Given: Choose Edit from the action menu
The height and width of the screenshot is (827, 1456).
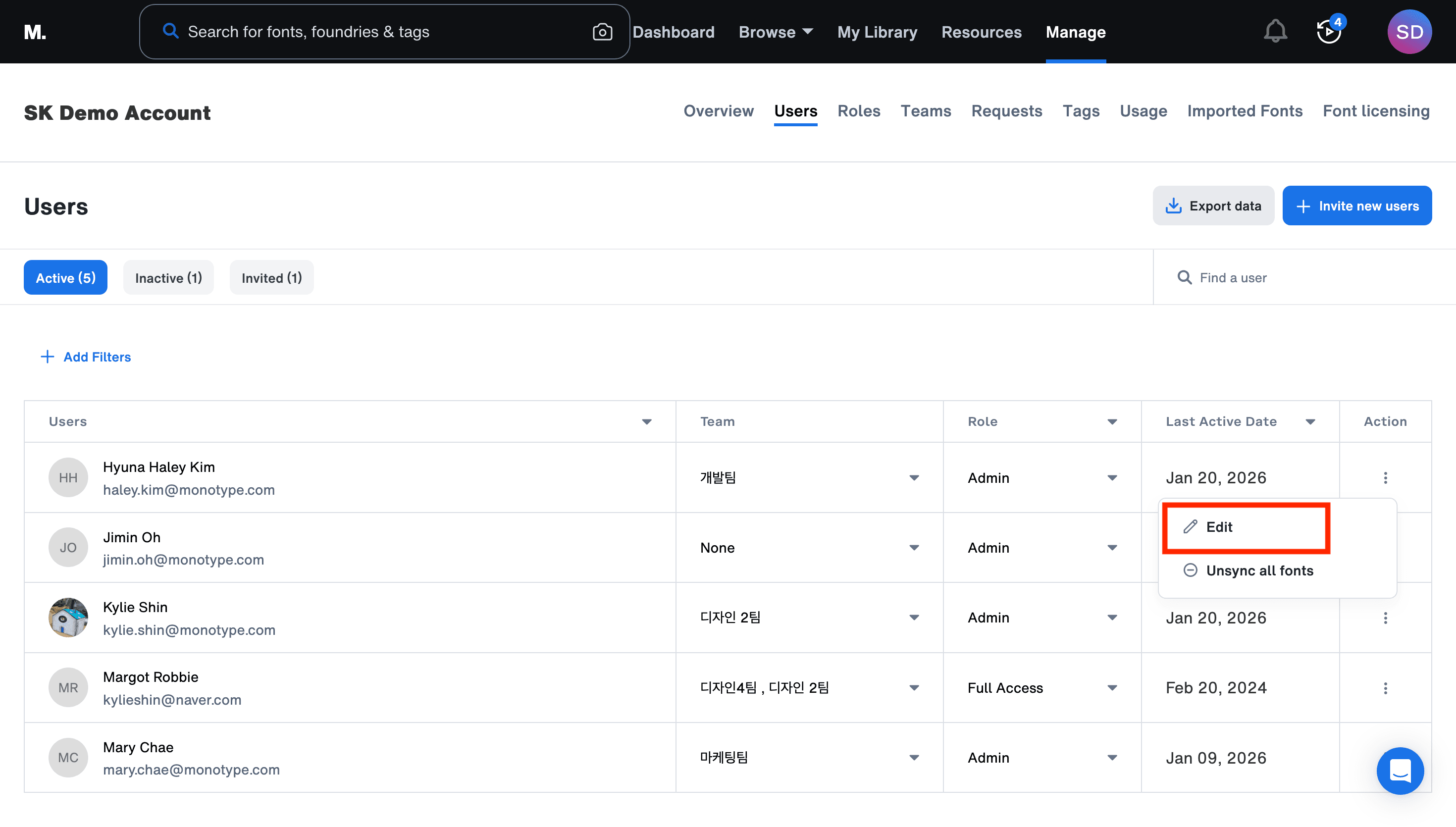Looking at the screenshot, I should [x=1219, y=527].
